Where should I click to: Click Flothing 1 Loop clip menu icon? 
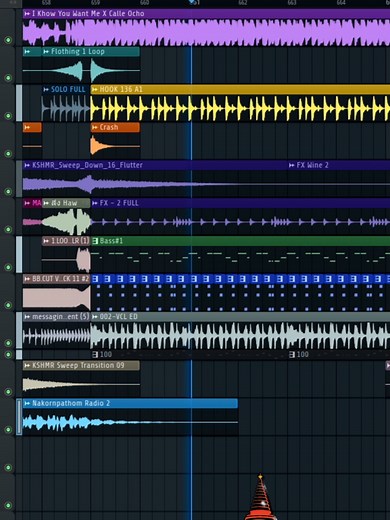tap(46, 52)
